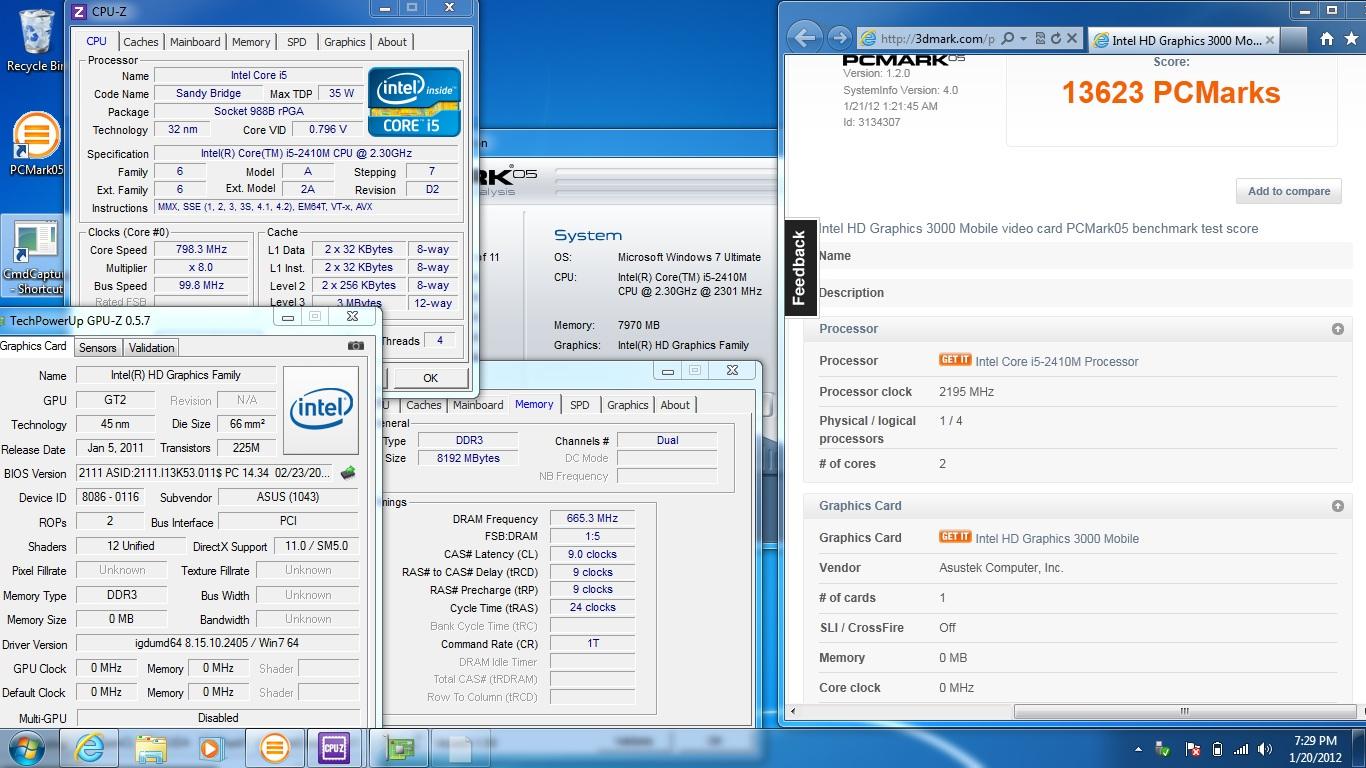Click the Intel Core i5 badge in CPU-Z

click(x=414, y=102)
